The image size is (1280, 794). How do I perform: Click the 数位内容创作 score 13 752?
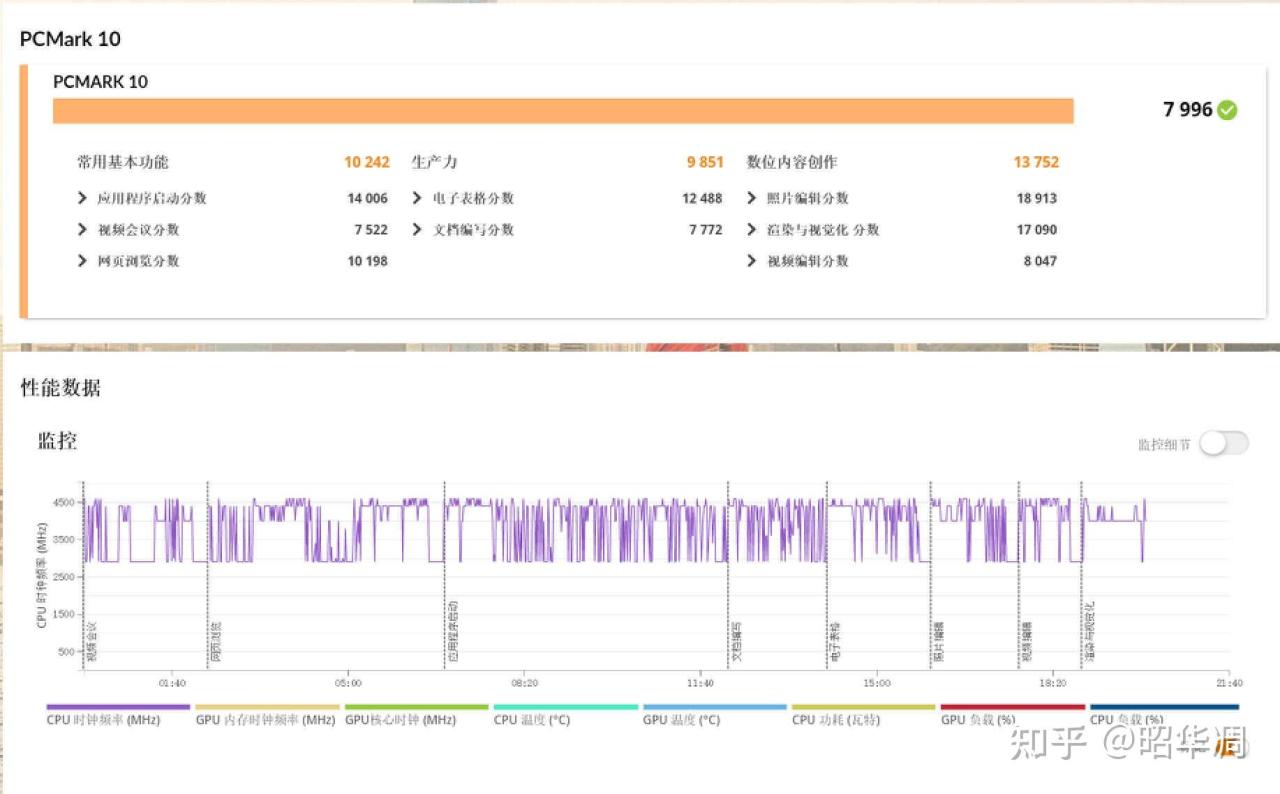[x=1036, y=162]
